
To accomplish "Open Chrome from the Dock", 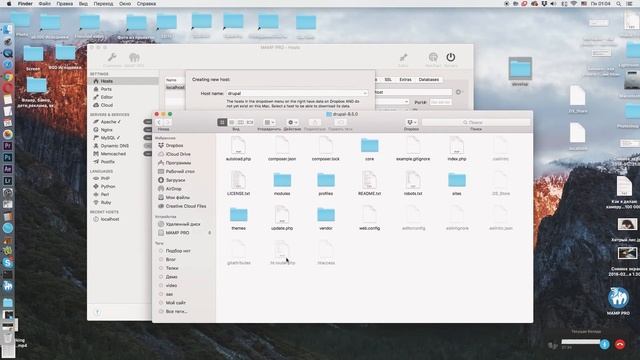I will click(8, 77).
